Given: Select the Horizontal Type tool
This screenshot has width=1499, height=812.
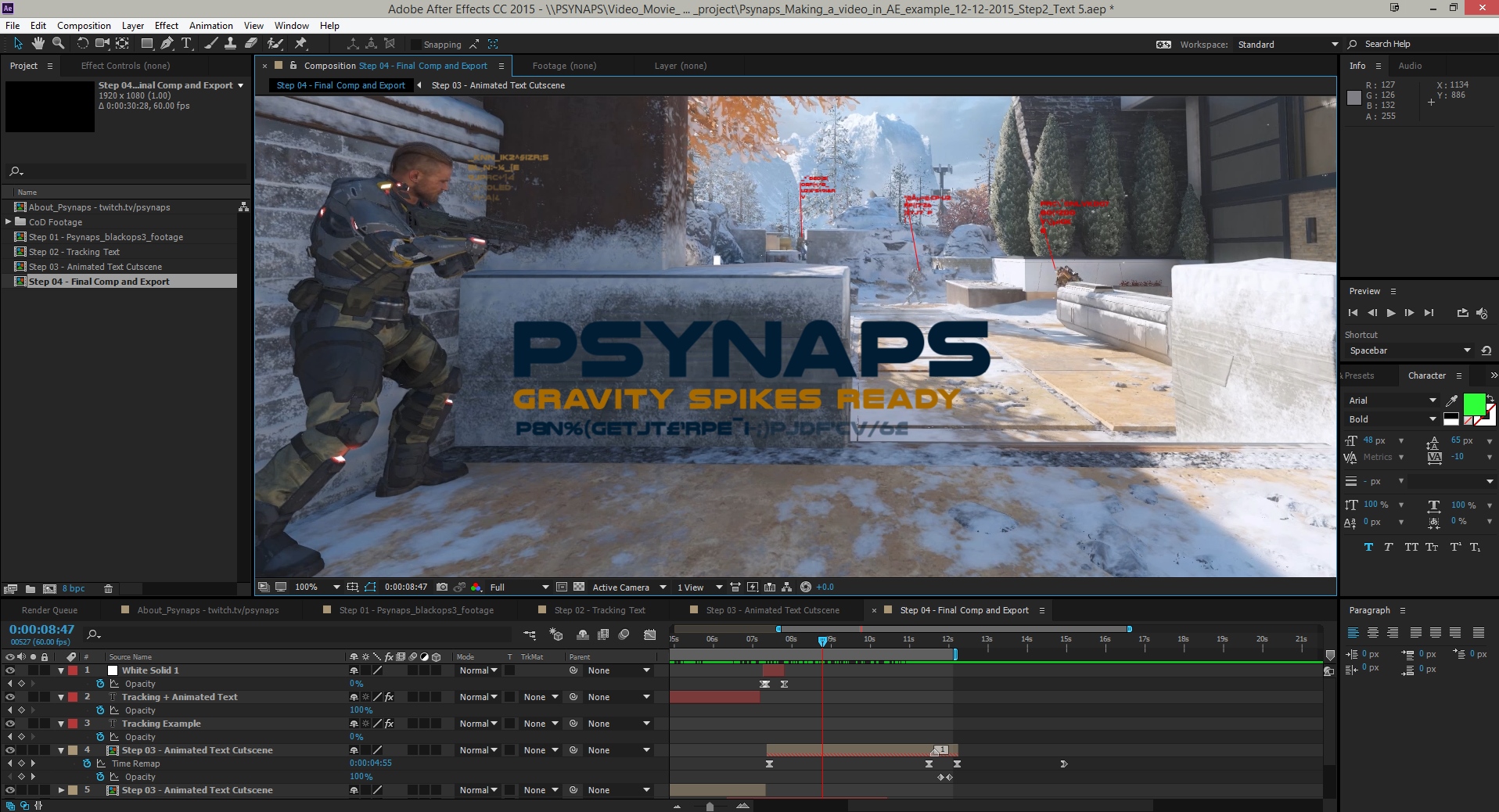Looking at the screenshot, I should coord(186,44).
